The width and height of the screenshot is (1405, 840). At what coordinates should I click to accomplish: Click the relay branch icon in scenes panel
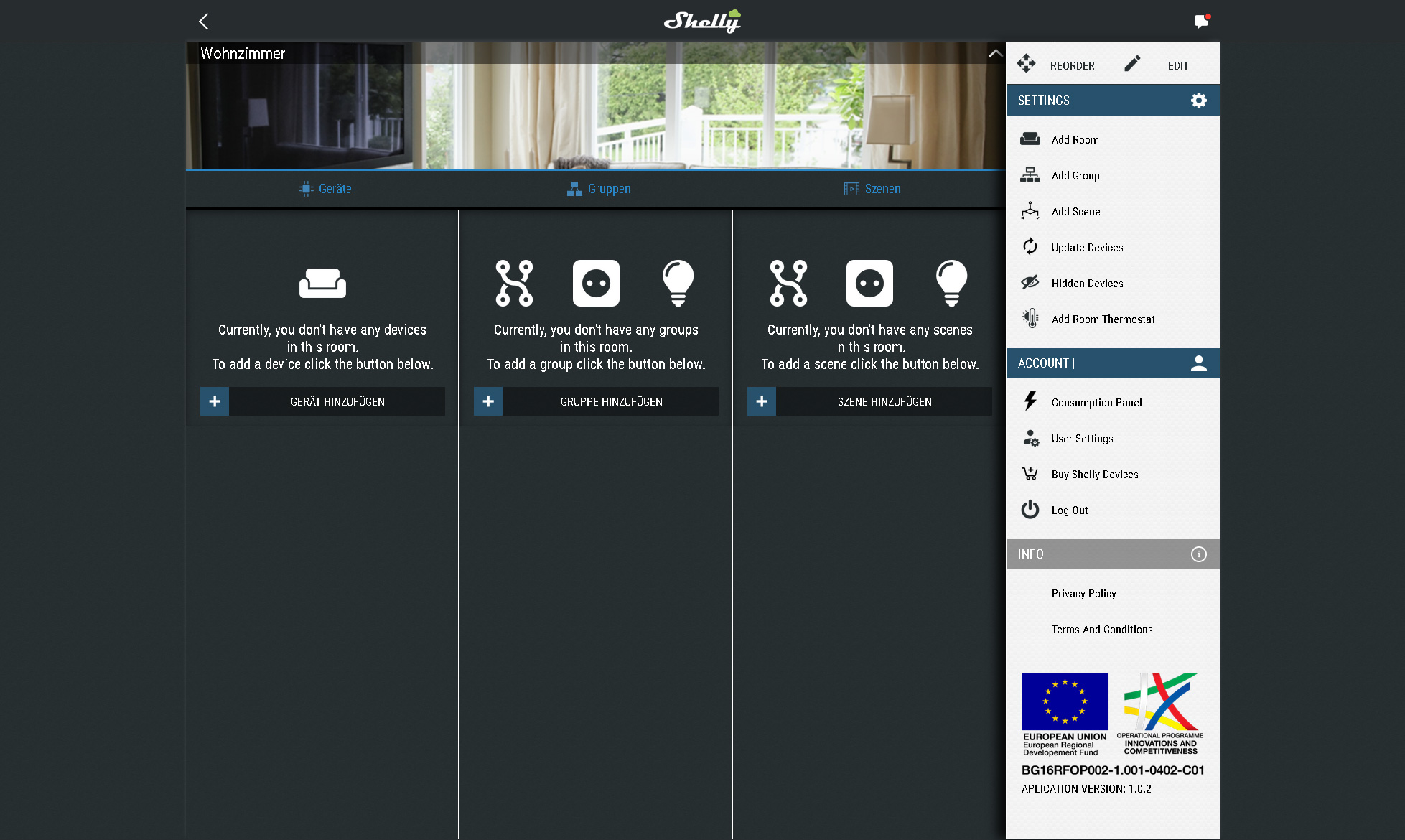coord(788,283)
